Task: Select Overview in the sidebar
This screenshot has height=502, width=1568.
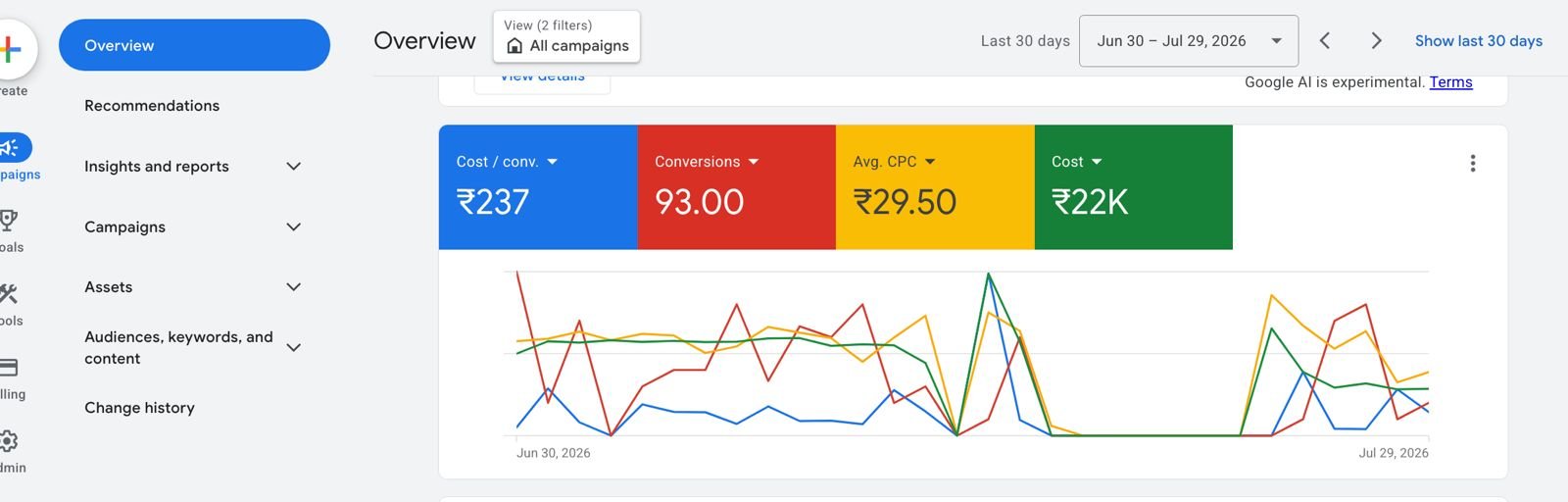Action: (x=194, y=45)
